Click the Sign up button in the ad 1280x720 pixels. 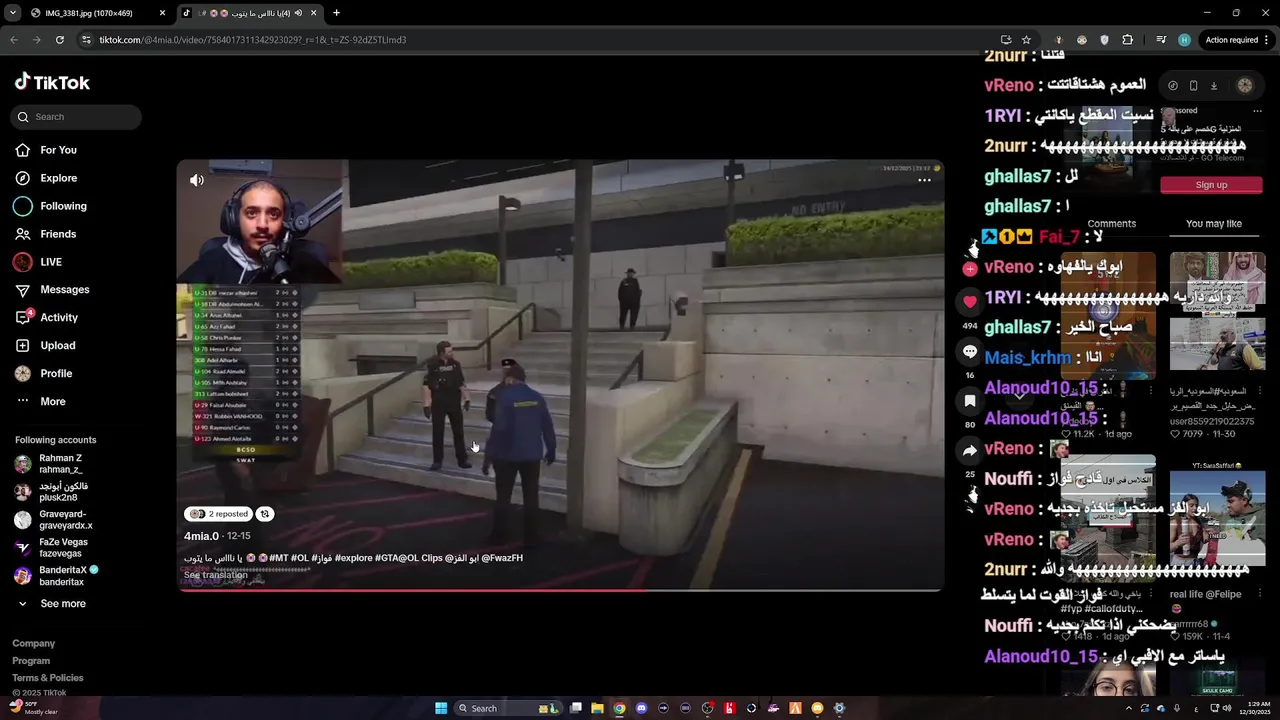(x=1211, y=185)
